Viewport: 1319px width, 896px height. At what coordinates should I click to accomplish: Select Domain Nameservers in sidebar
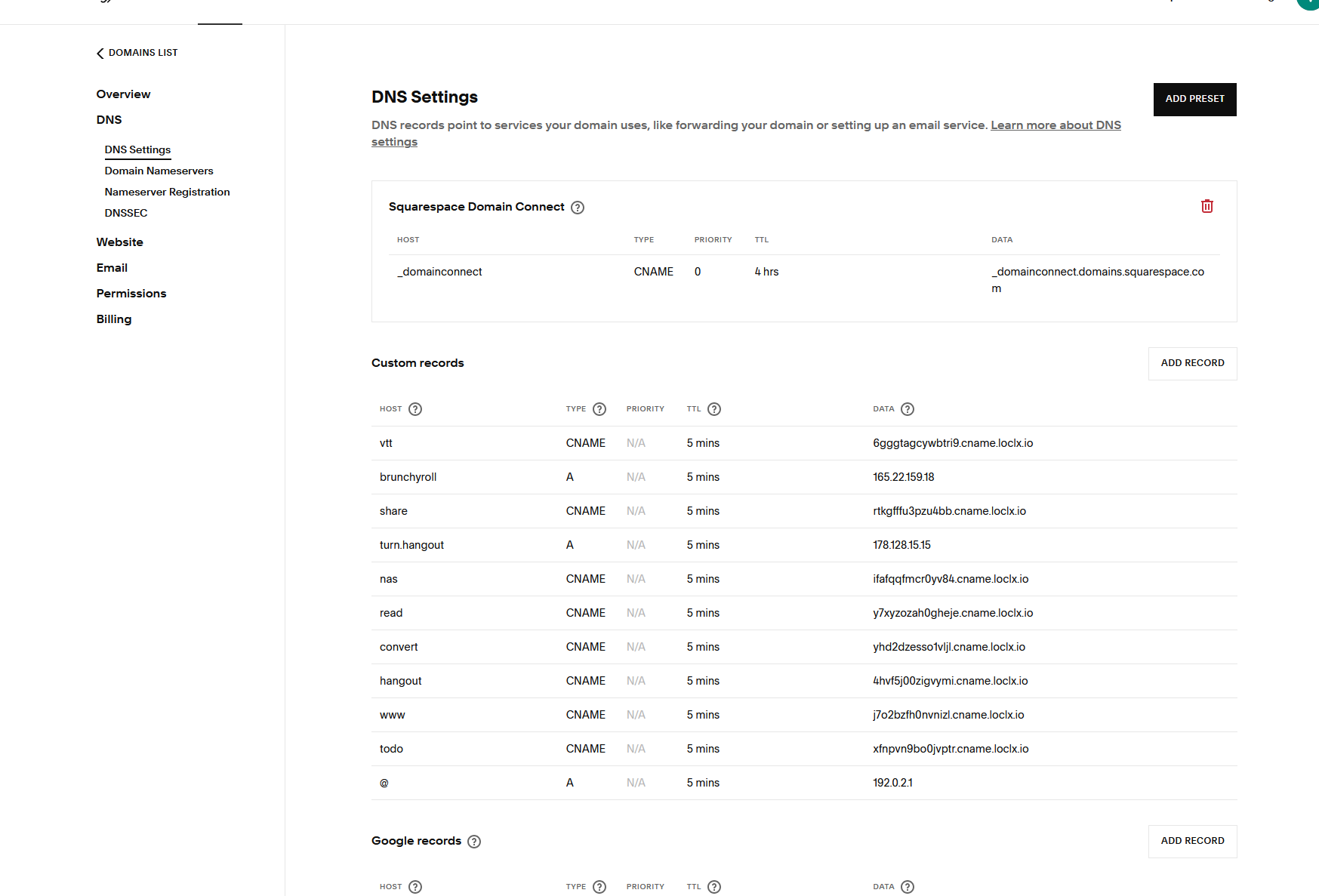(x=159, y=171)
